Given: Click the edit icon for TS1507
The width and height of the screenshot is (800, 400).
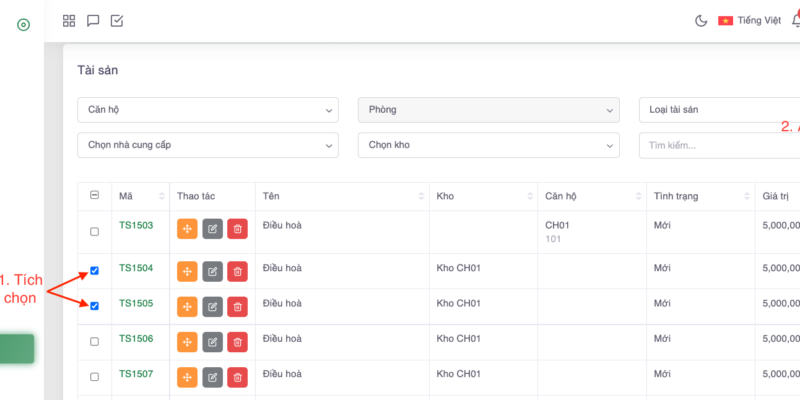Looking at the screenshot, I should click(x=212, y=377).
